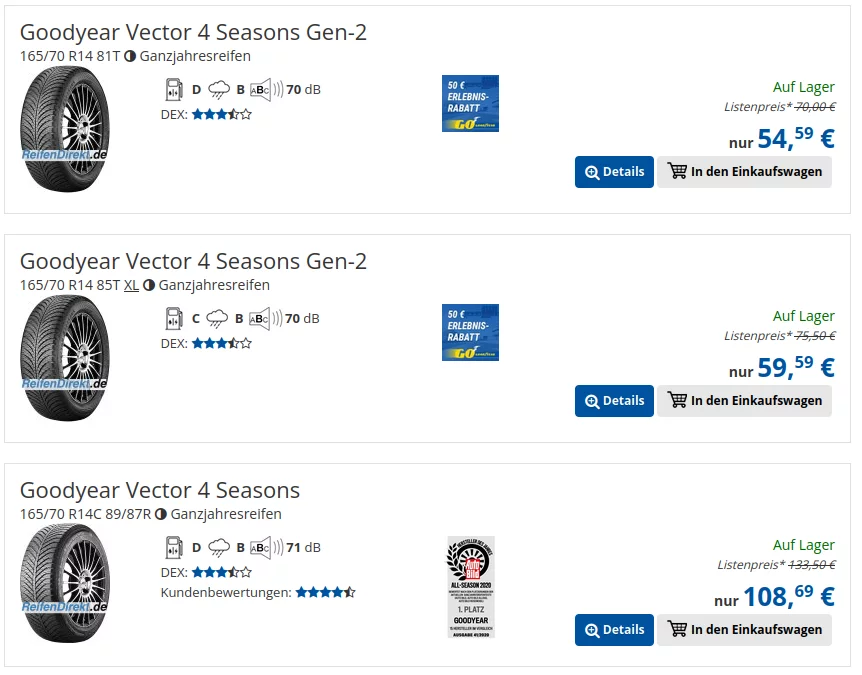Viewport: 862px width, 675px height.
Task: Click the tire image of the second listing
Action: click(x=64, y=357)
